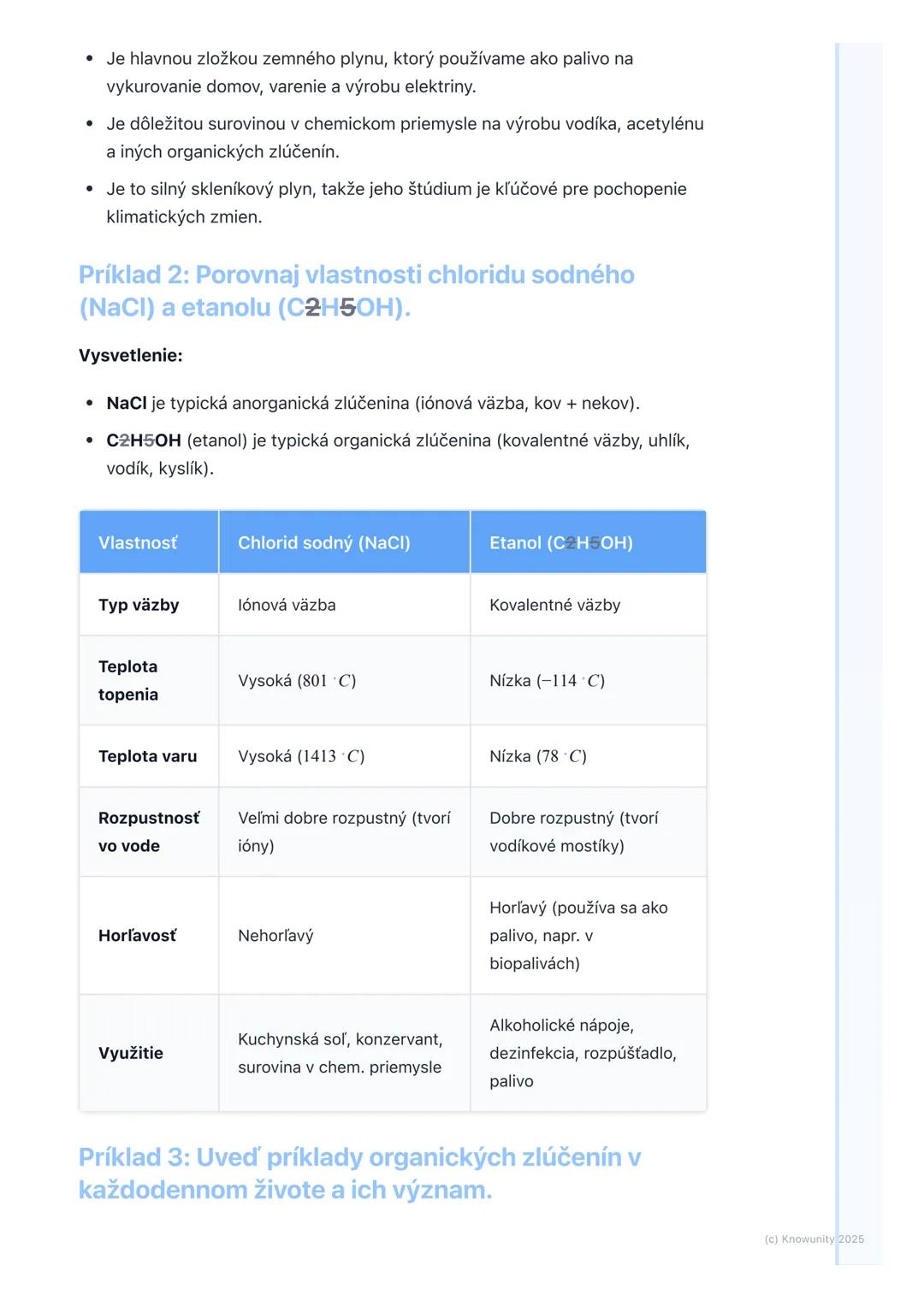
Task: Click the "Kovalentné väzby" table cell
Action: [x=554, y=605]
